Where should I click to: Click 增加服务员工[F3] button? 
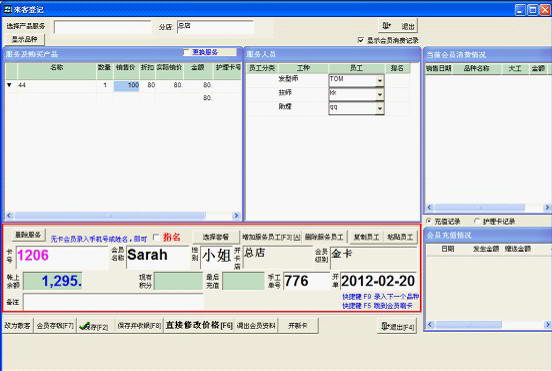point(271,237)
